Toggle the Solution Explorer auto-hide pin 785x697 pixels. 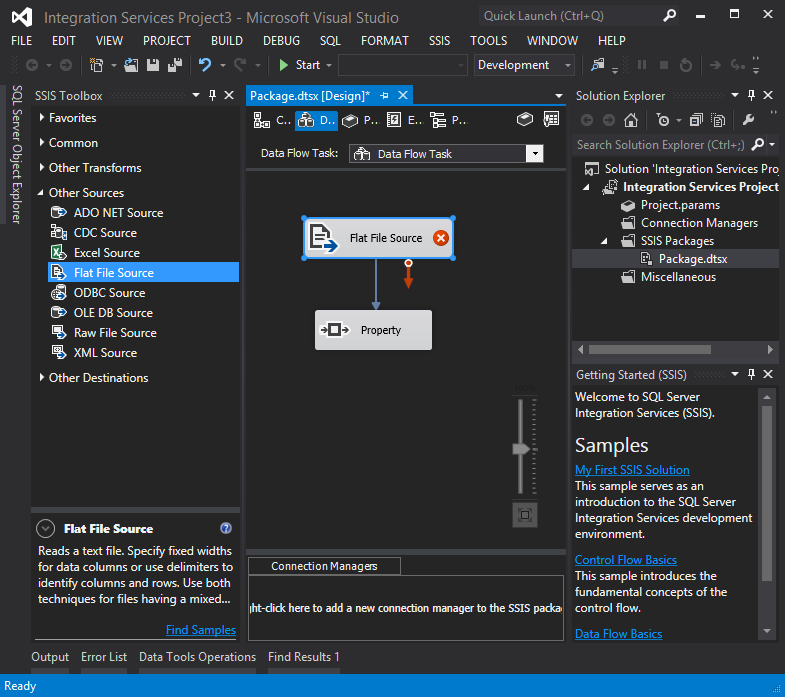pos(752,96)
